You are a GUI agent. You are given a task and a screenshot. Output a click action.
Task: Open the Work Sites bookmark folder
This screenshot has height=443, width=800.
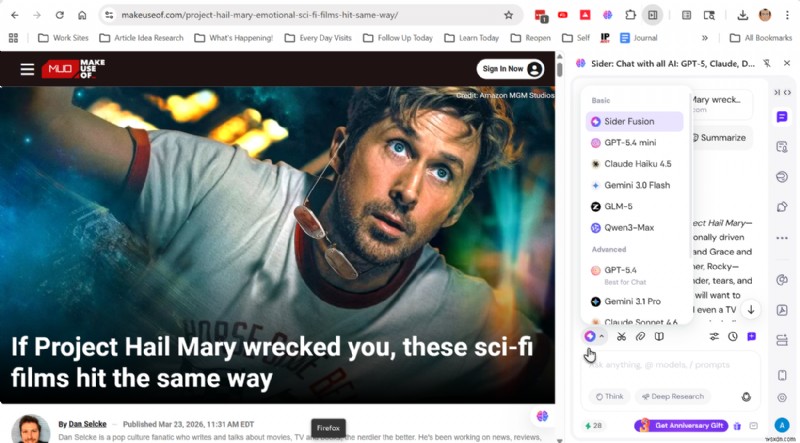click(63, 38)
